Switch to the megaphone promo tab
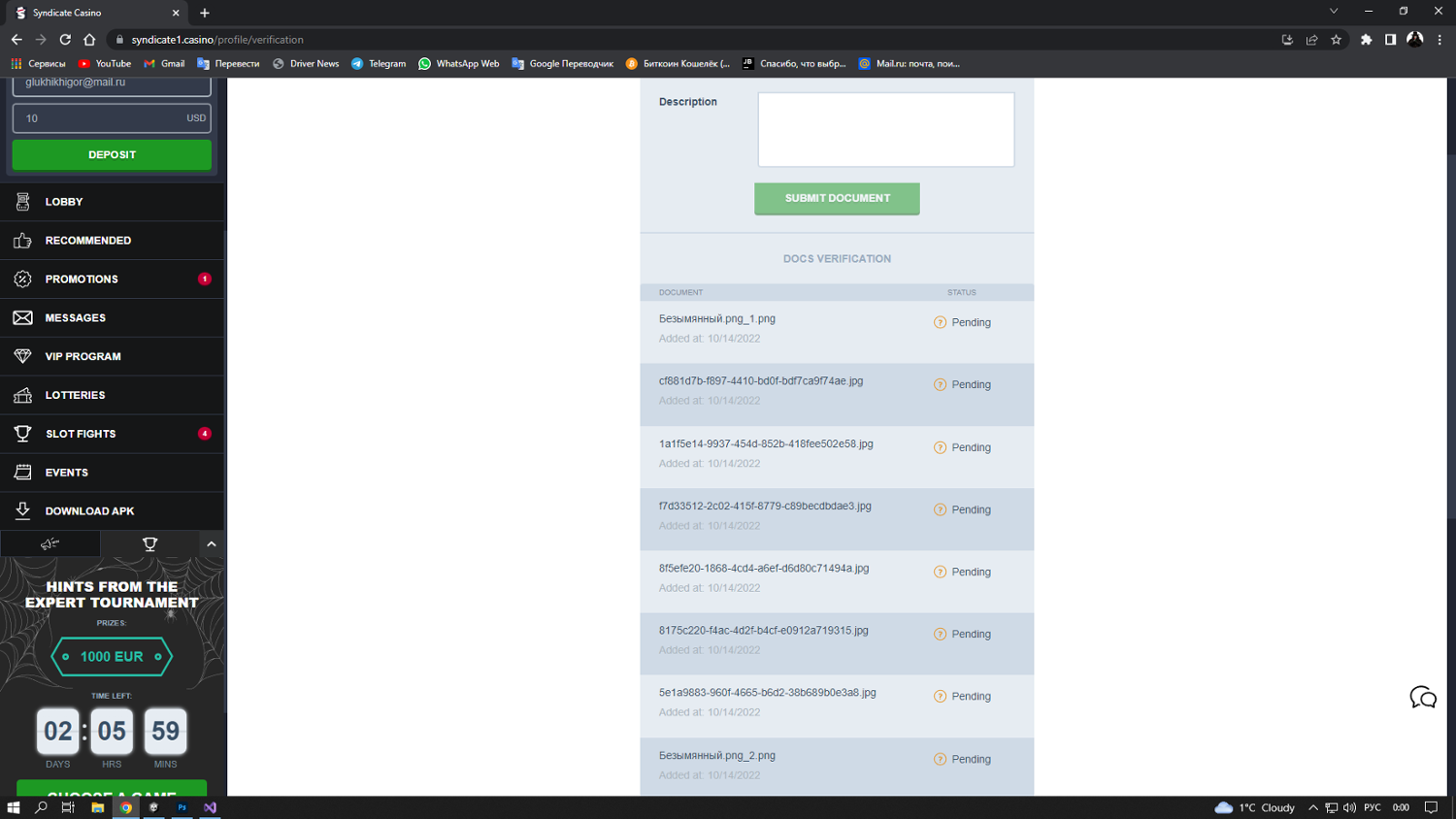 point(50,544)
